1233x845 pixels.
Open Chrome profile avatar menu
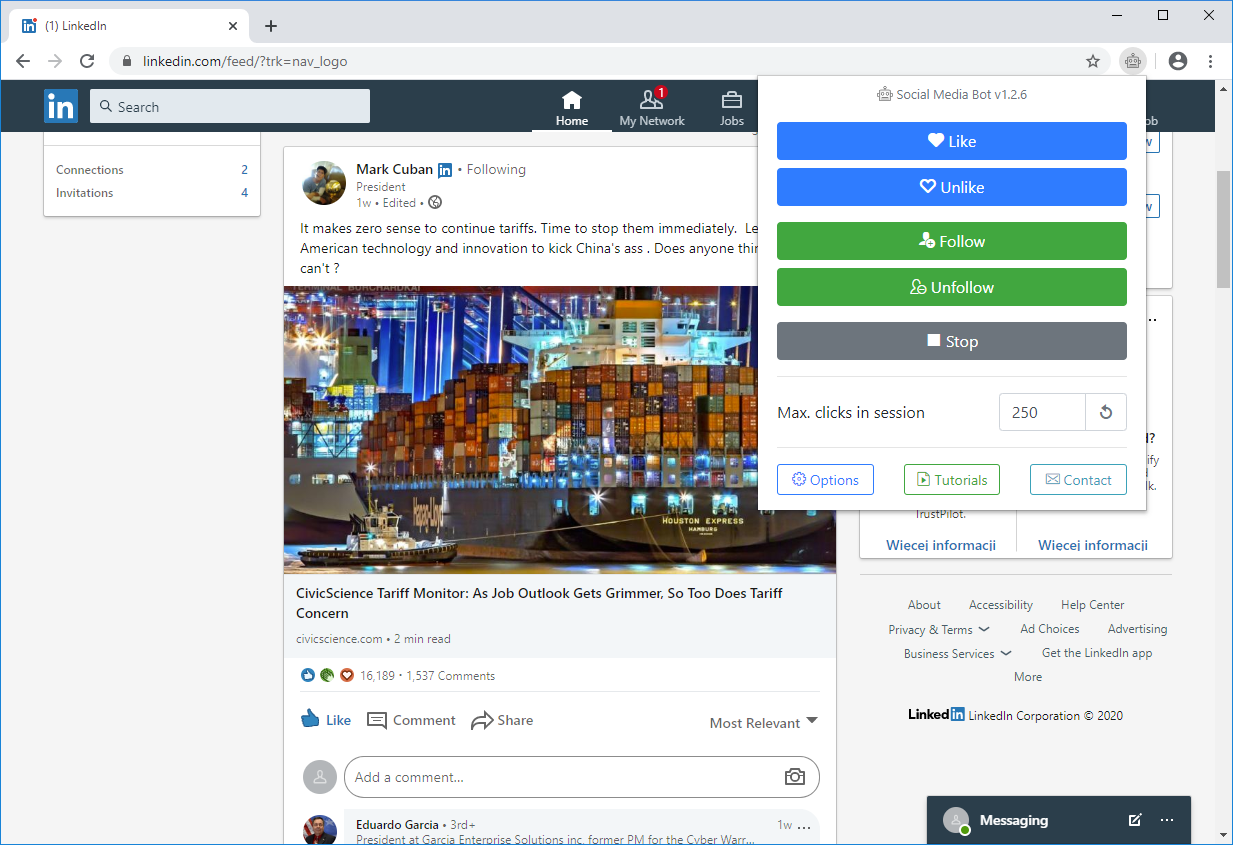(1178, 61)
